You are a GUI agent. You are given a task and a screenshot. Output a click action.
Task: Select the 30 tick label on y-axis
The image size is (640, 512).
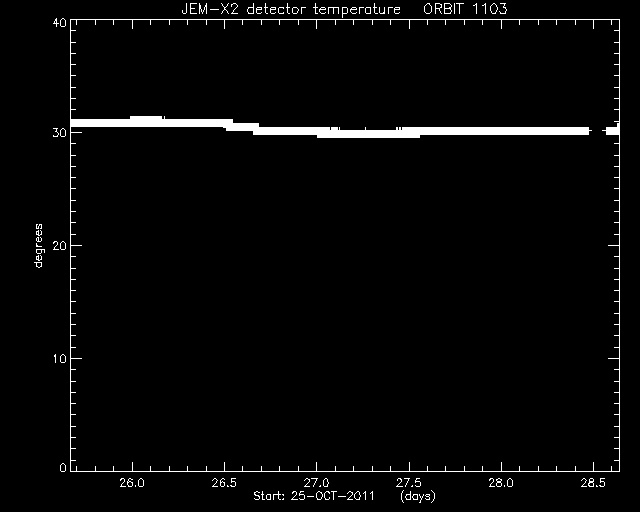(60, 133)
